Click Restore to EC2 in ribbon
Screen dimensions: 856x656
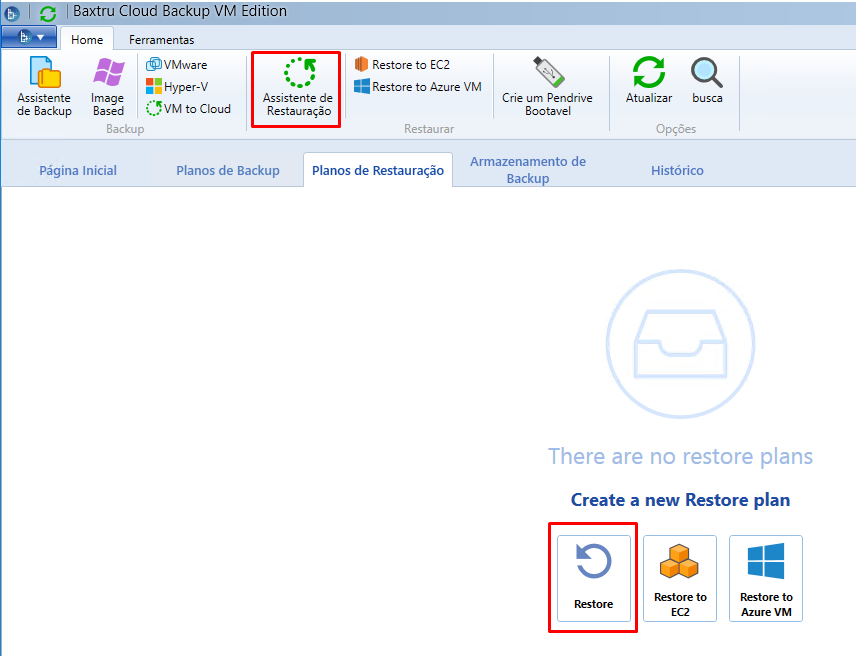tap(402, 64)
